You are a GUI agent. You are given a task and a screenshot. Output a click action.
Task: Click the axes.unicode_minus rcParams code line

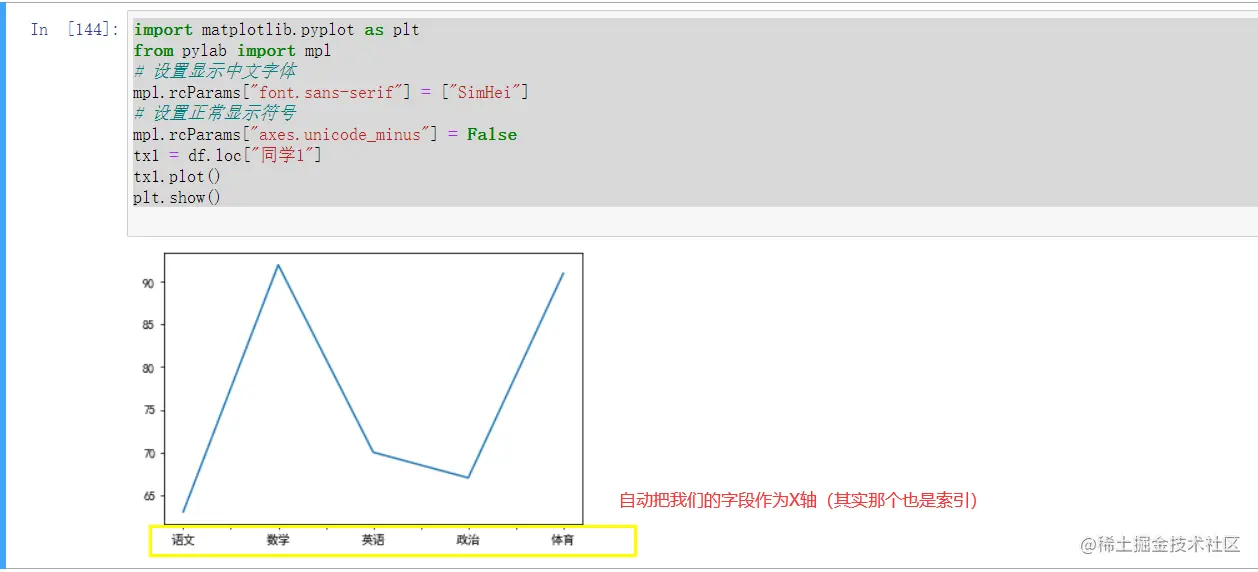click(x=325, y=135)
